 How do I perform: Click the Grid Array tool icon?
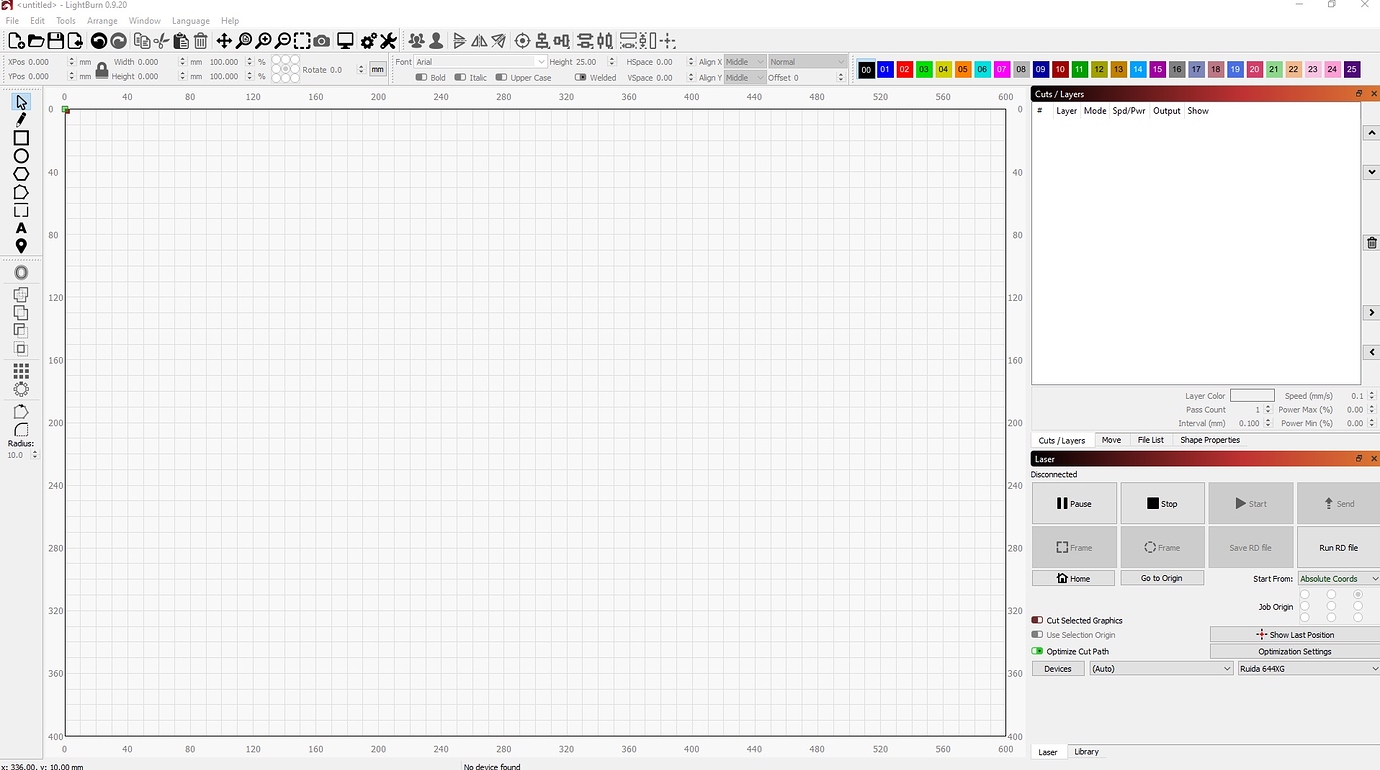coord(21,372)
